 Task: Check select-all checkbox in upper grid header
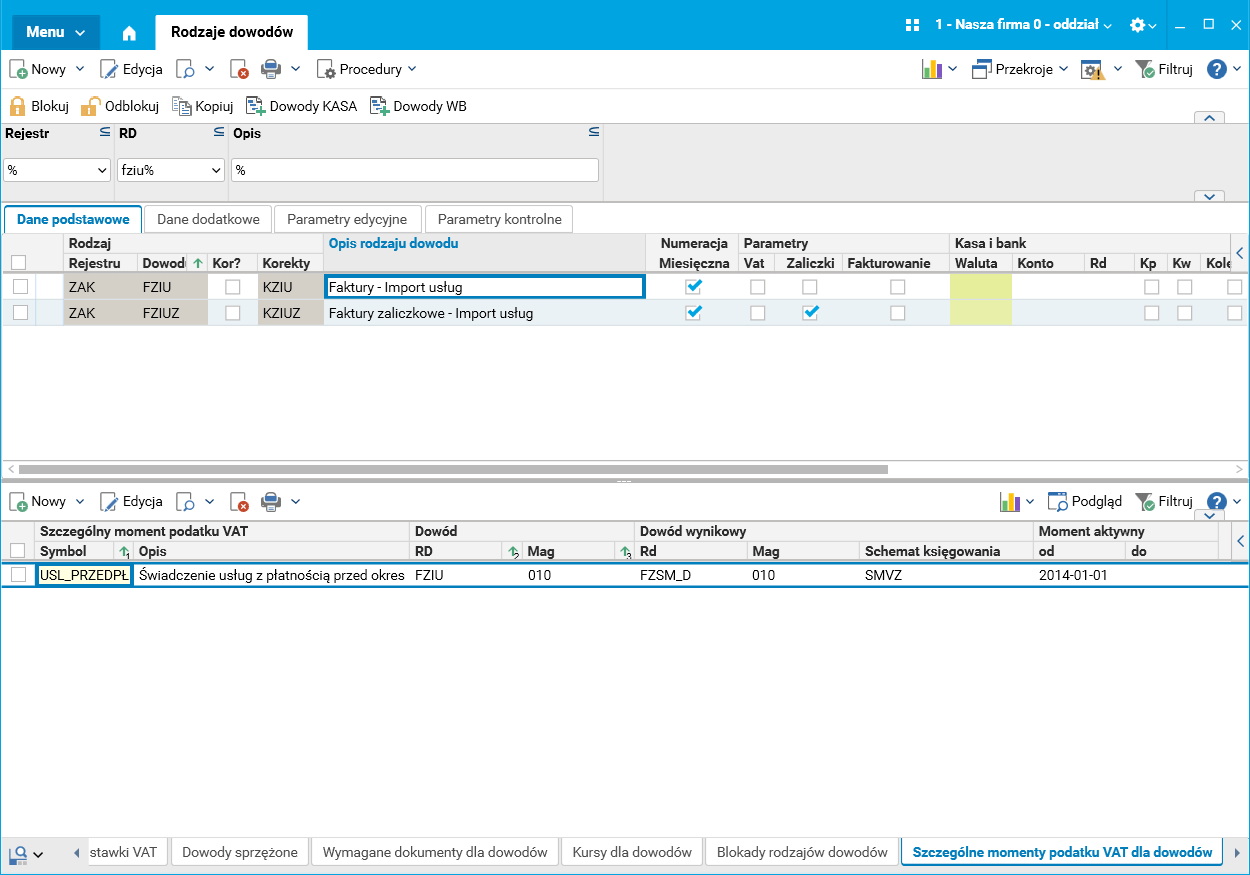click(x=18, y=262)
